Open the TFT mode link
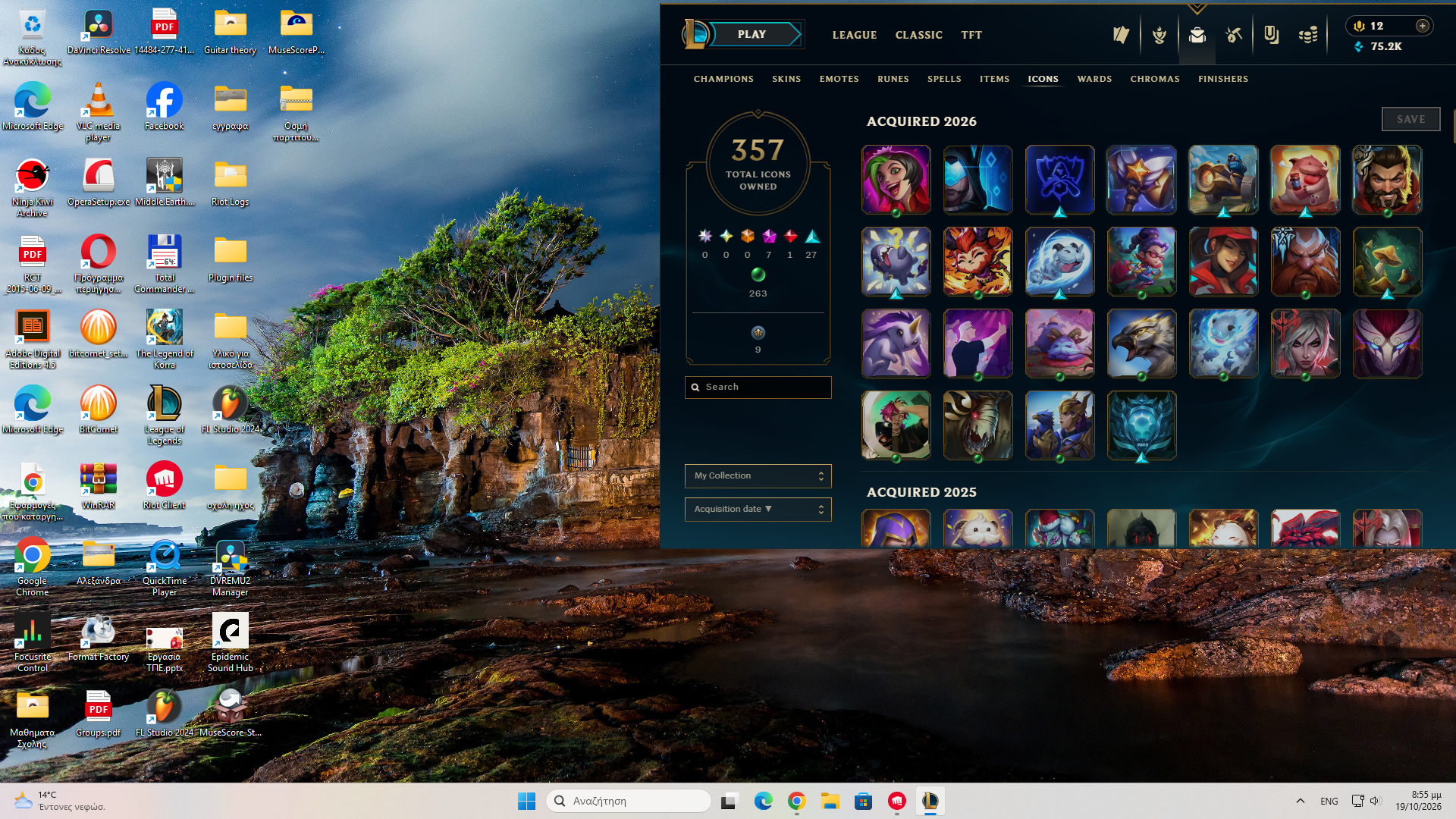 click(971, 35)
